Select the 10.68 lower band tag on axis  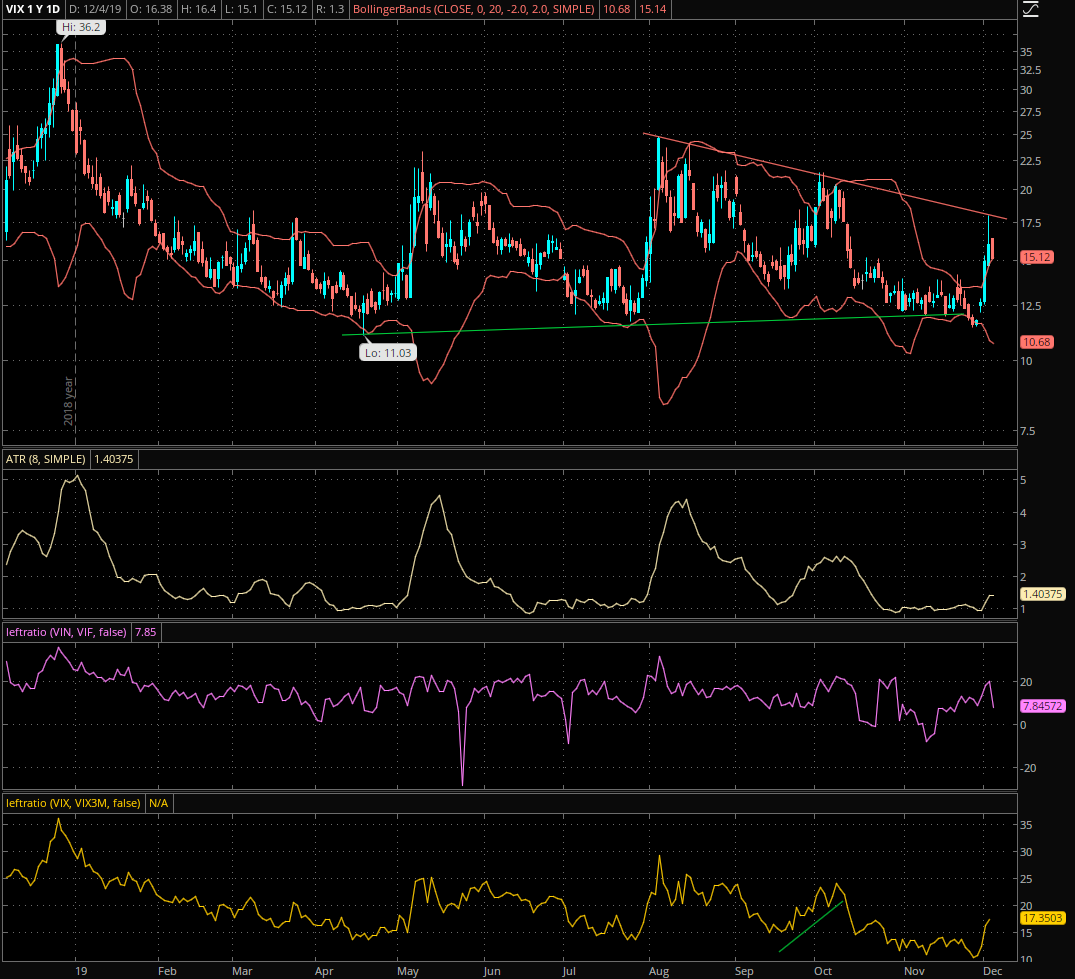[1035, 342]
